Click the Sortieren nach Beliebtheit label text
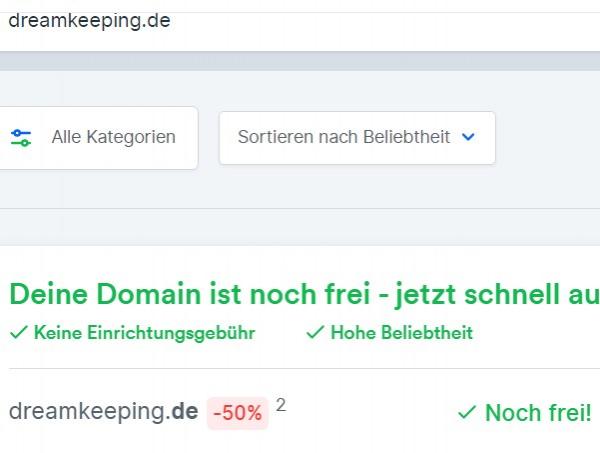The height and width of the screenshot is (453, 600). click(x=344, y=137)
